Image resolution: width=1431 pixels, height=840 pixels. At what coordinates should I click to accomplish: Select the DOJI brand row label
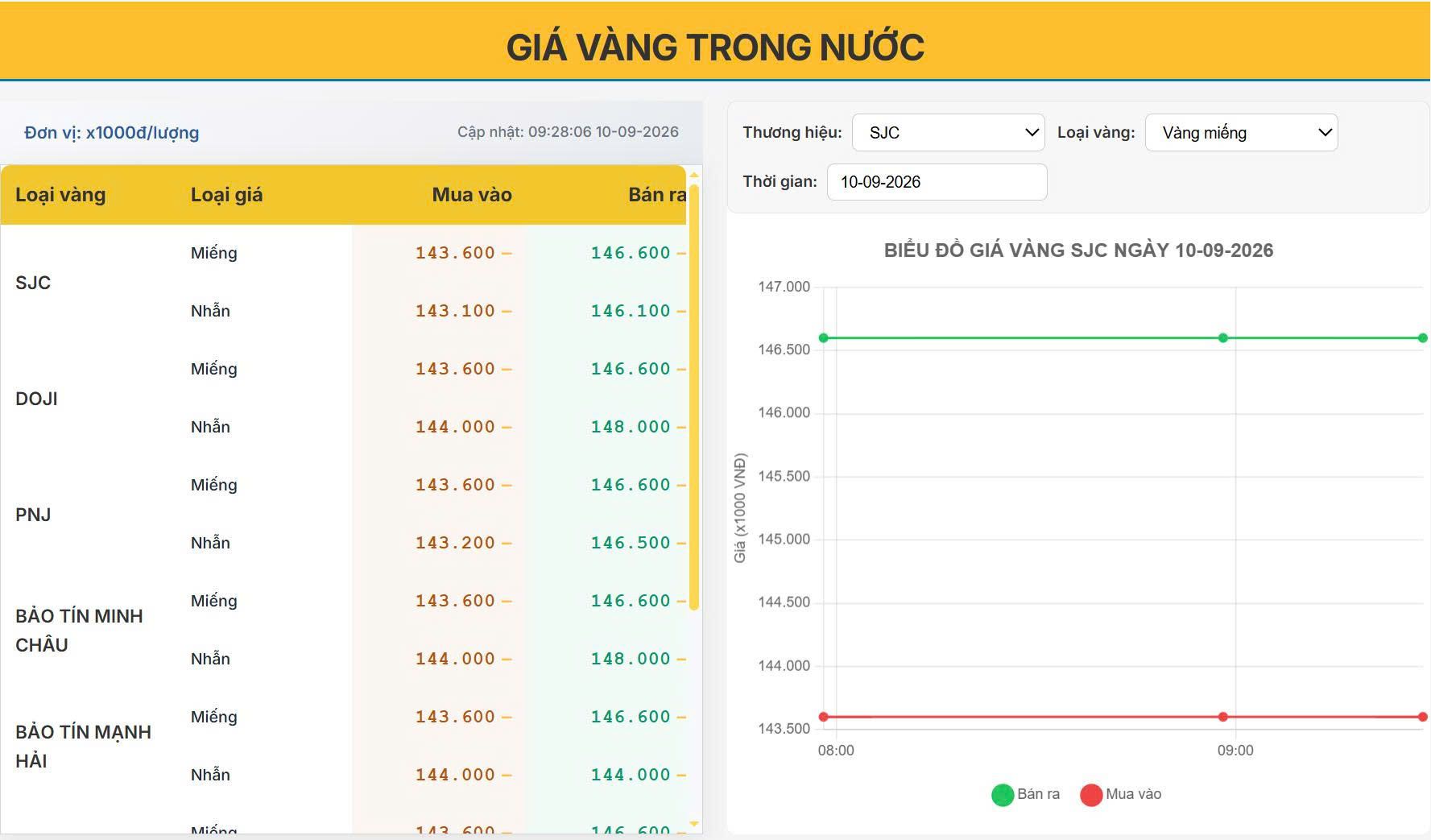36,399
